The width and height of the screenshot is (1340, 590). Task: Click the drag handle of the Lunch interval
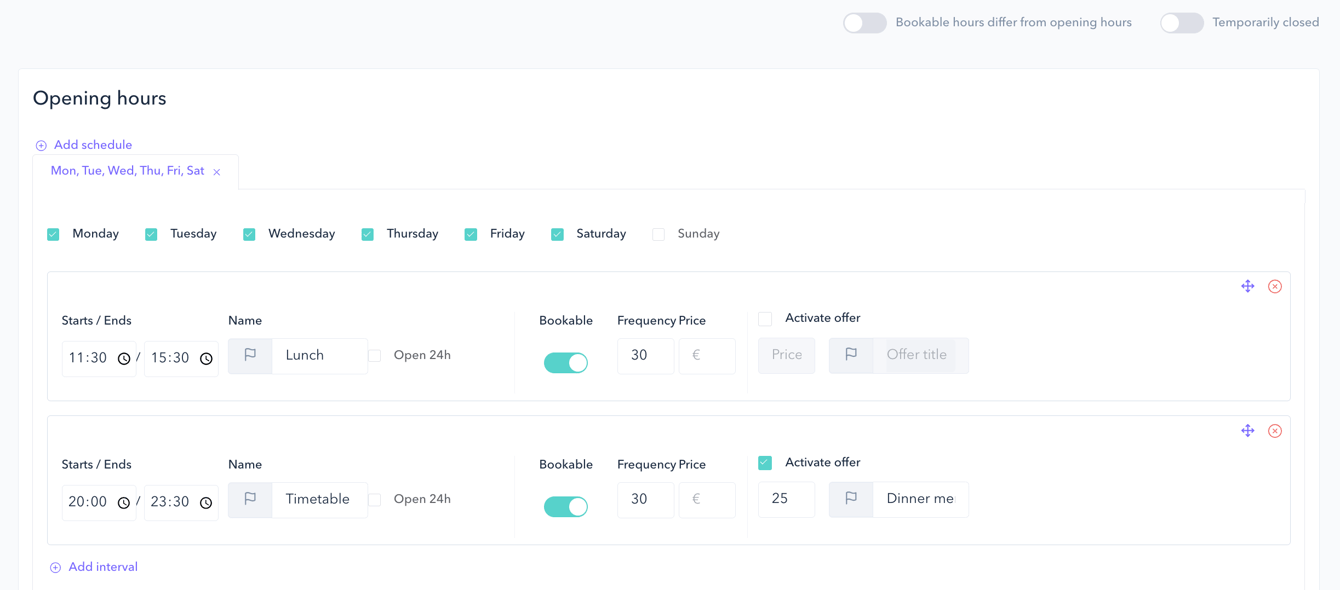(1248, 286)
